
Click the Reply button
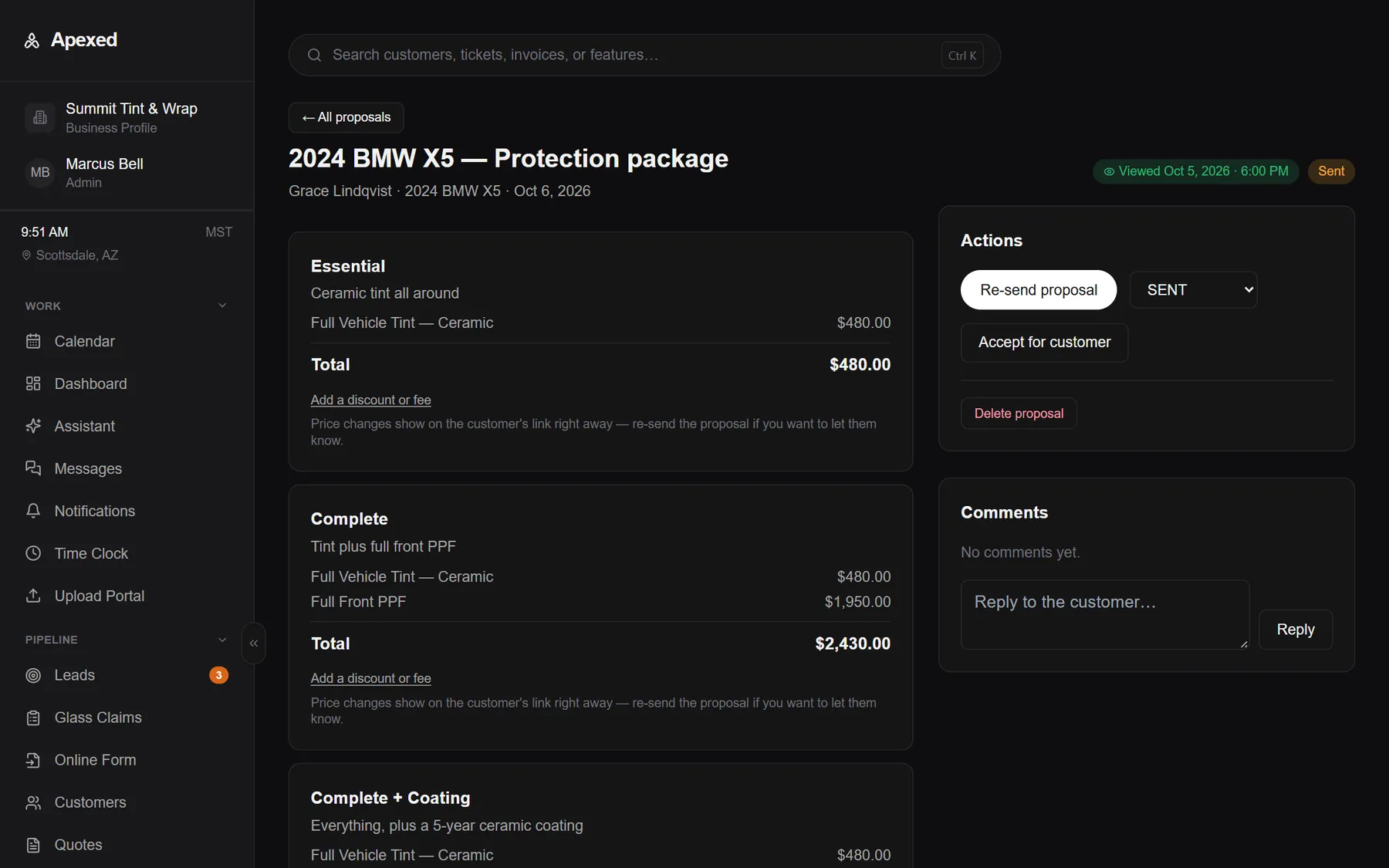point(1296,630)
